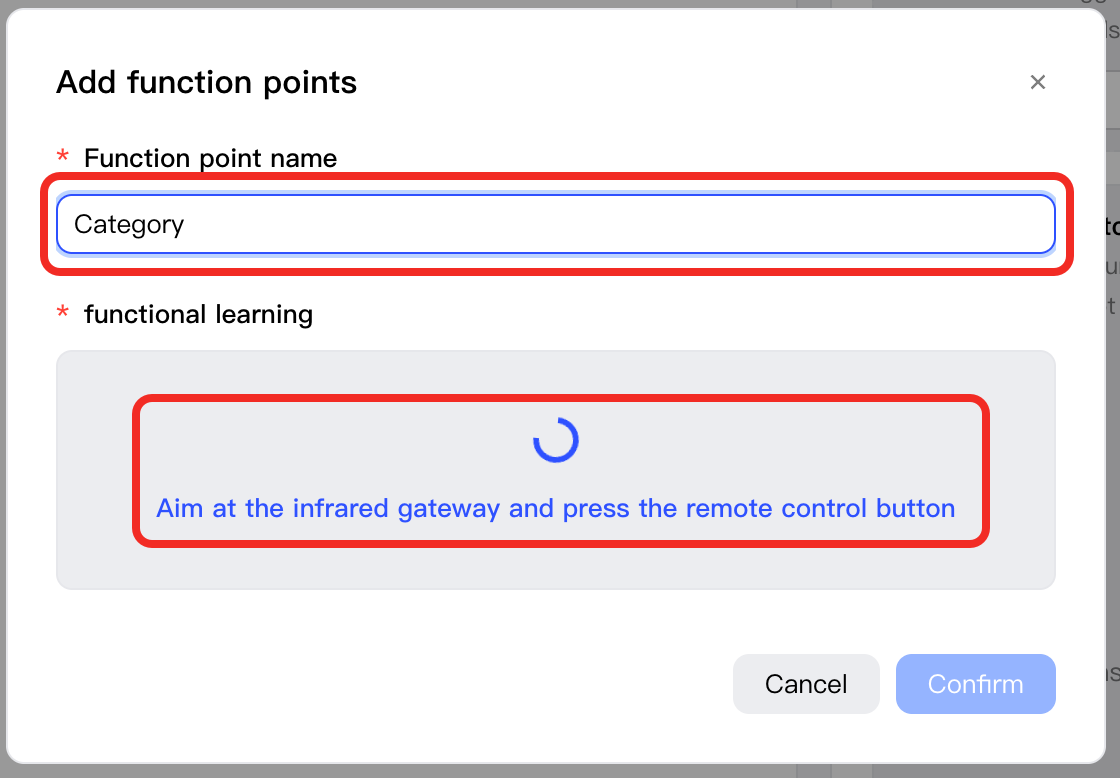Click the red asterisk beside Function point name

(63, 156)
